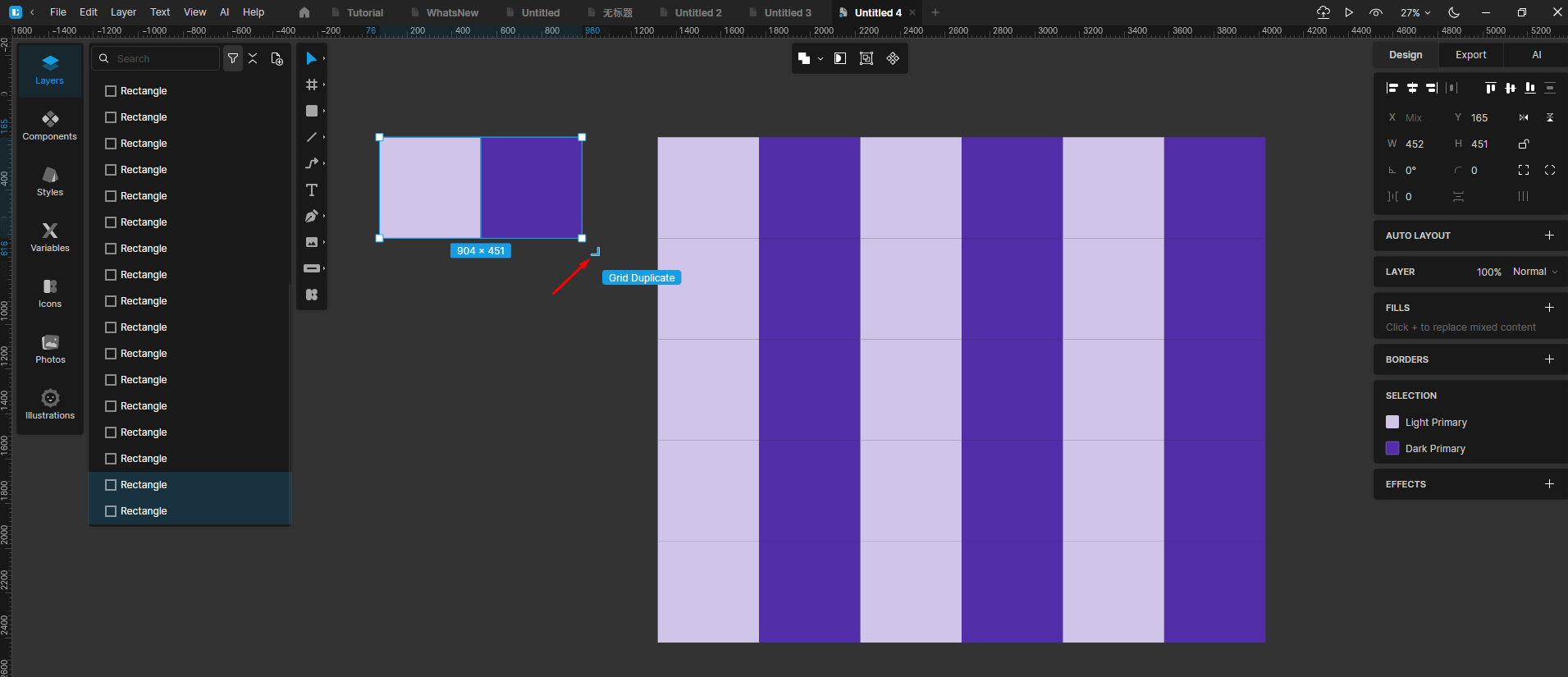
Task: Click the filter icon beside Search
Action: coord(233,58)
